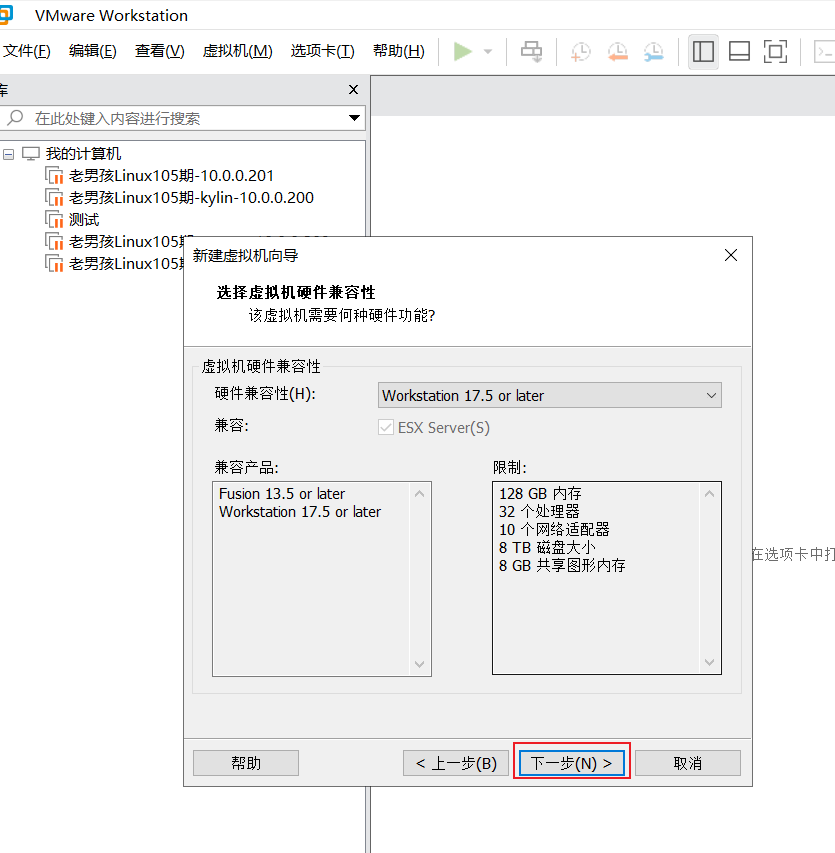835x853 pixels.
Task: Toggle the library sidebar view icon
Action: coord(703,52)
